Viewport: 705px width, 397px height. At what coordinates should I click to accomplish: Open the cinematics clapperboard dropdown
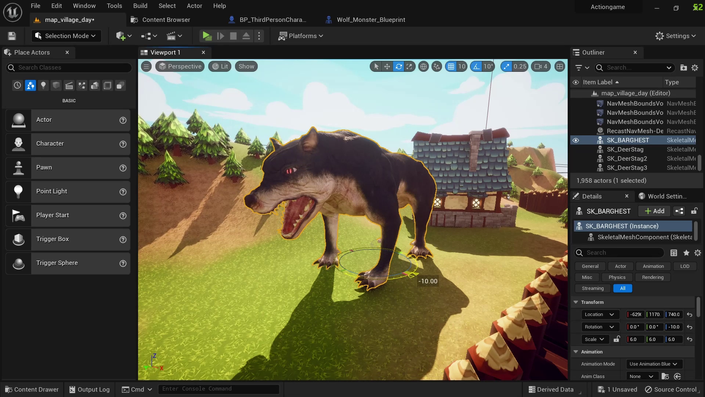coord(174,36)
